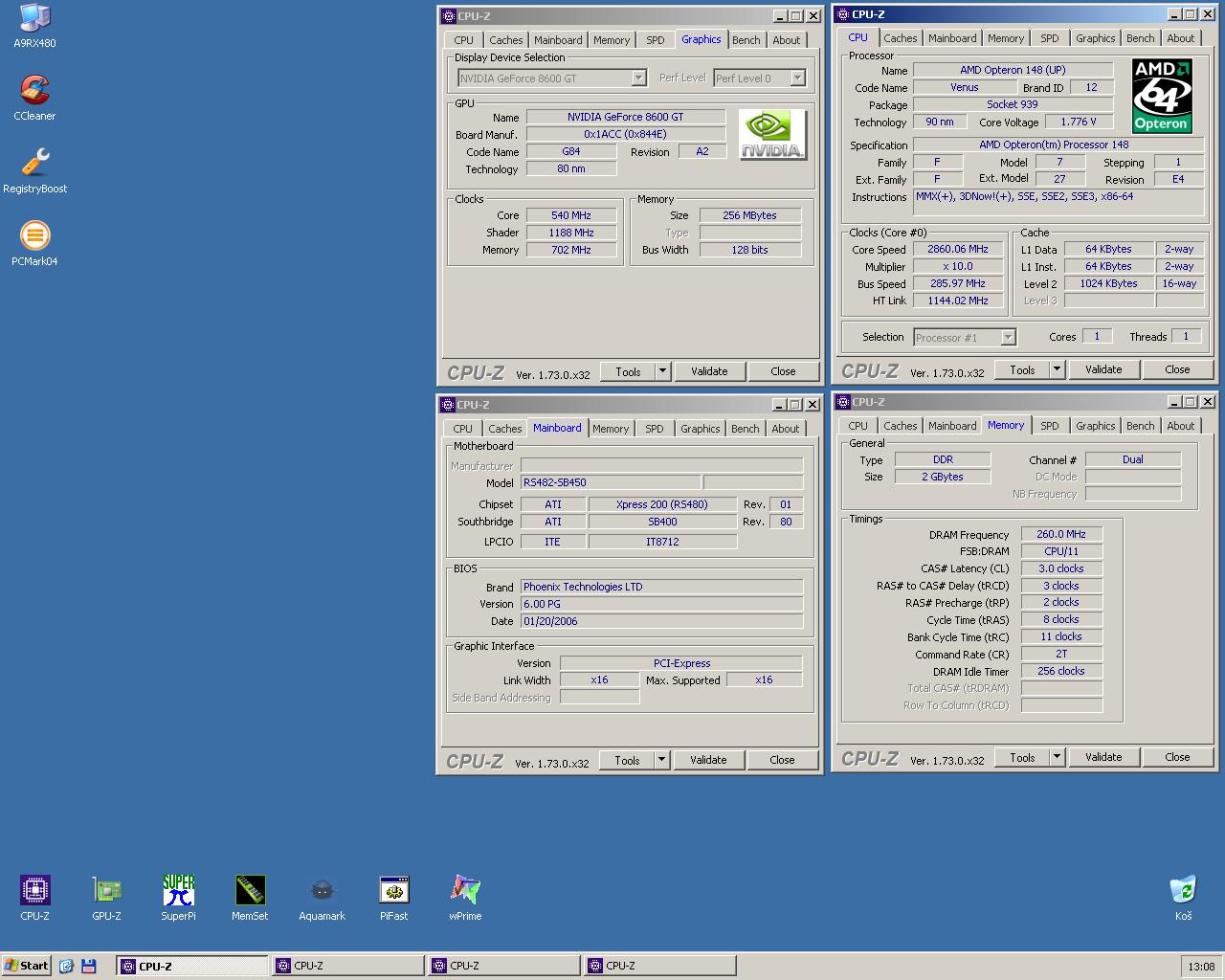Click the GPU Memory Size 256 MBytes value
The width and height of the screenshot is (1225, 980).
tap(750, 215)
